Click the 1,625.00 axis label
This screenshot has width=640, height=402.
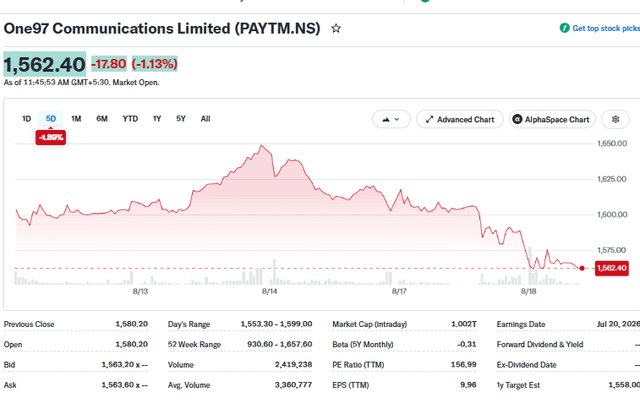(x=612, y=179)
